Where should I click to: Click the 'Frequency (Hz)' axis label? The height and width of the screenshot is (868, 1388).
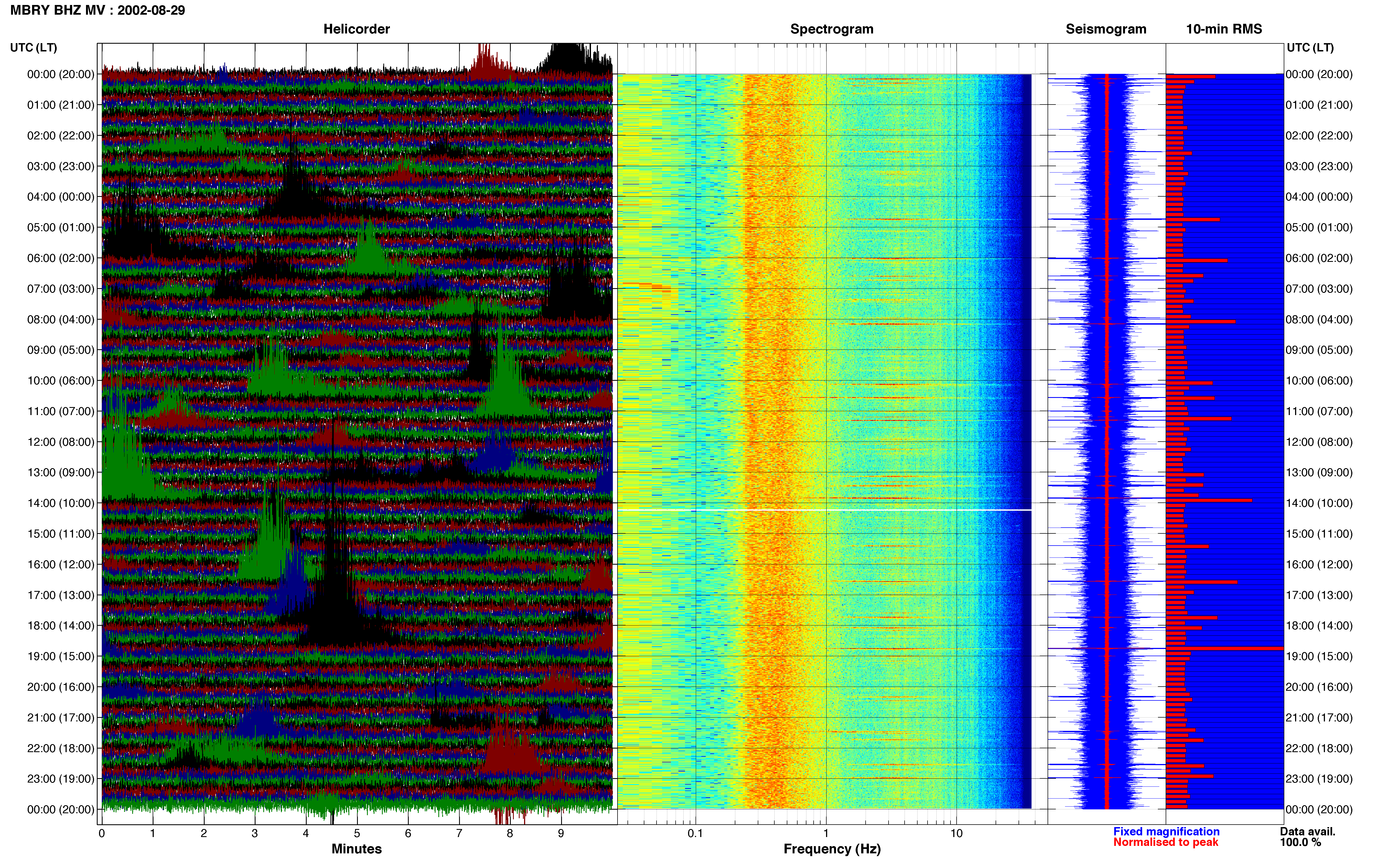click(832, 848)
